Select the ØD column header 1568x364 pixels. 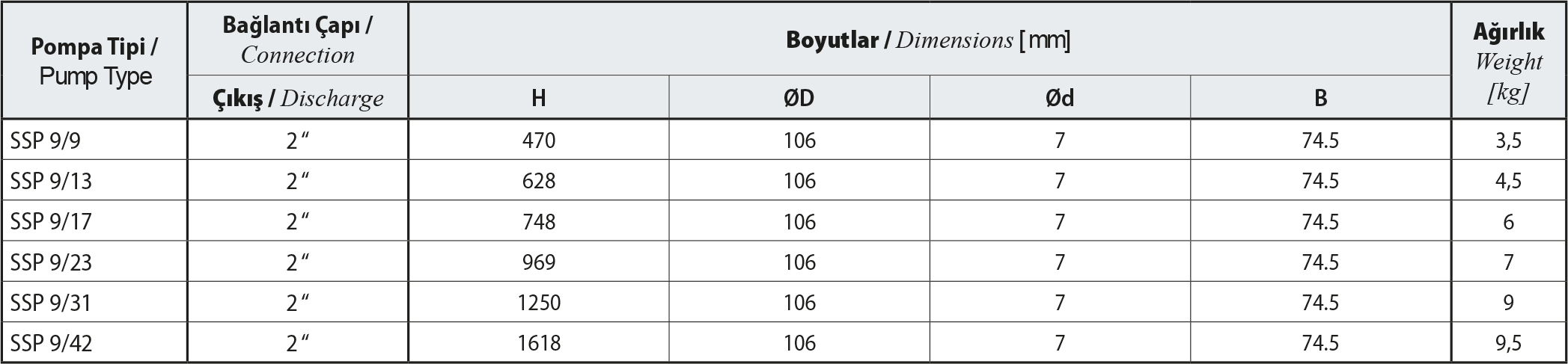tap(799, 97)
